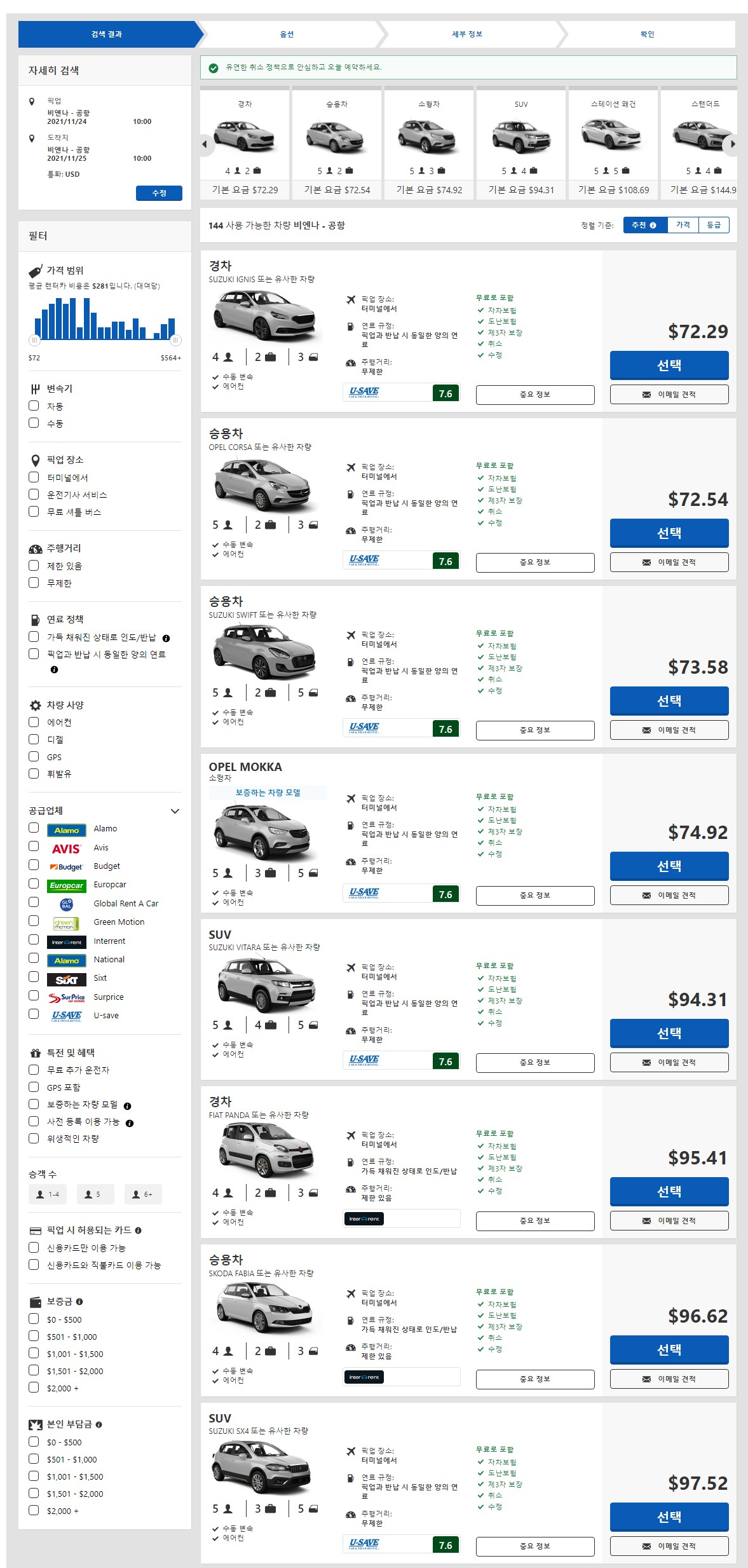Click info icon next to 본인 부담금
The width and height of the screenshot is (748, 1568).
(x=99, y=1424)
